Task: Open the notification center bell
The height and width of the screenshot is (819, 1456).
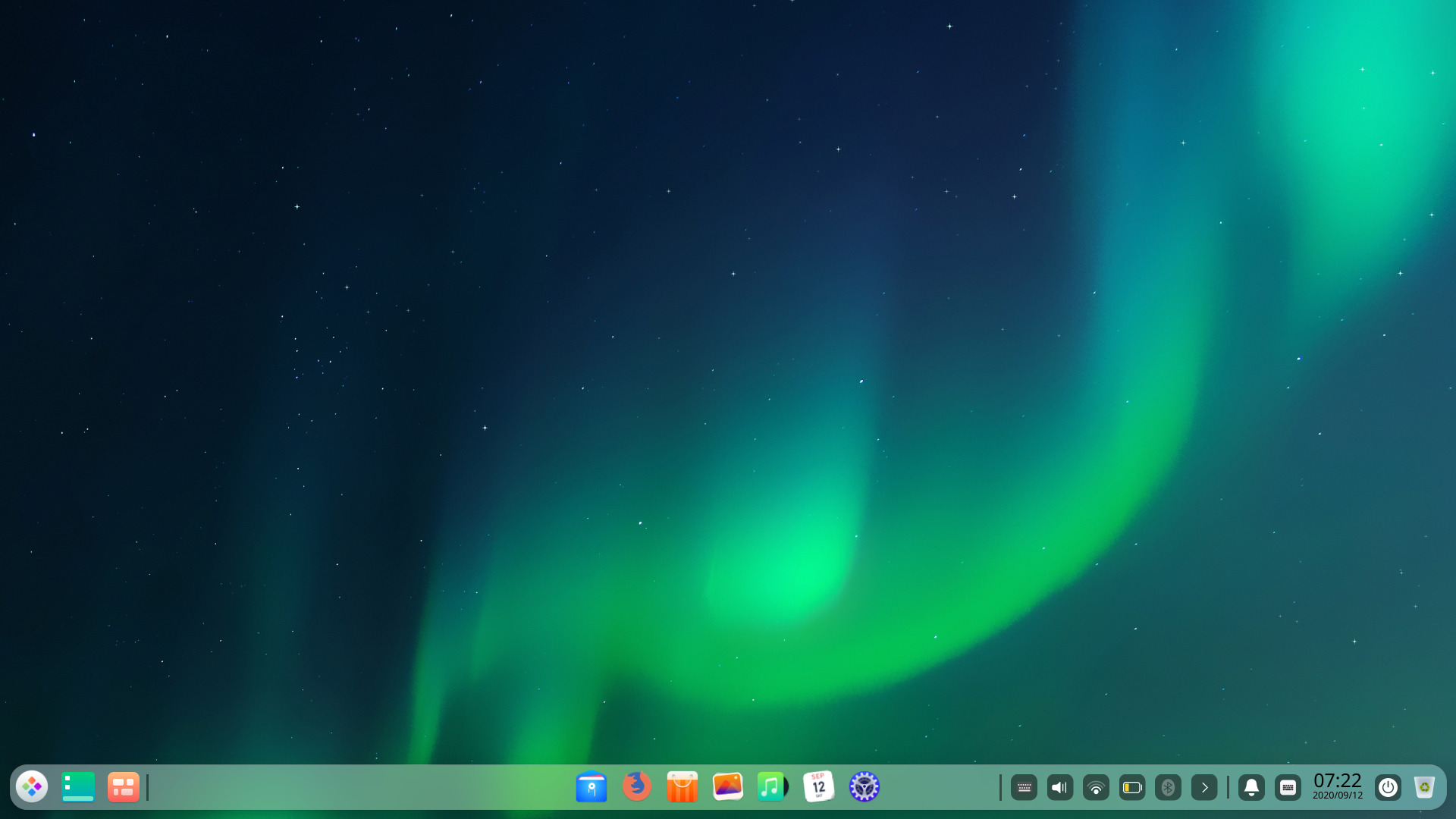Action: click(1250, 787)
